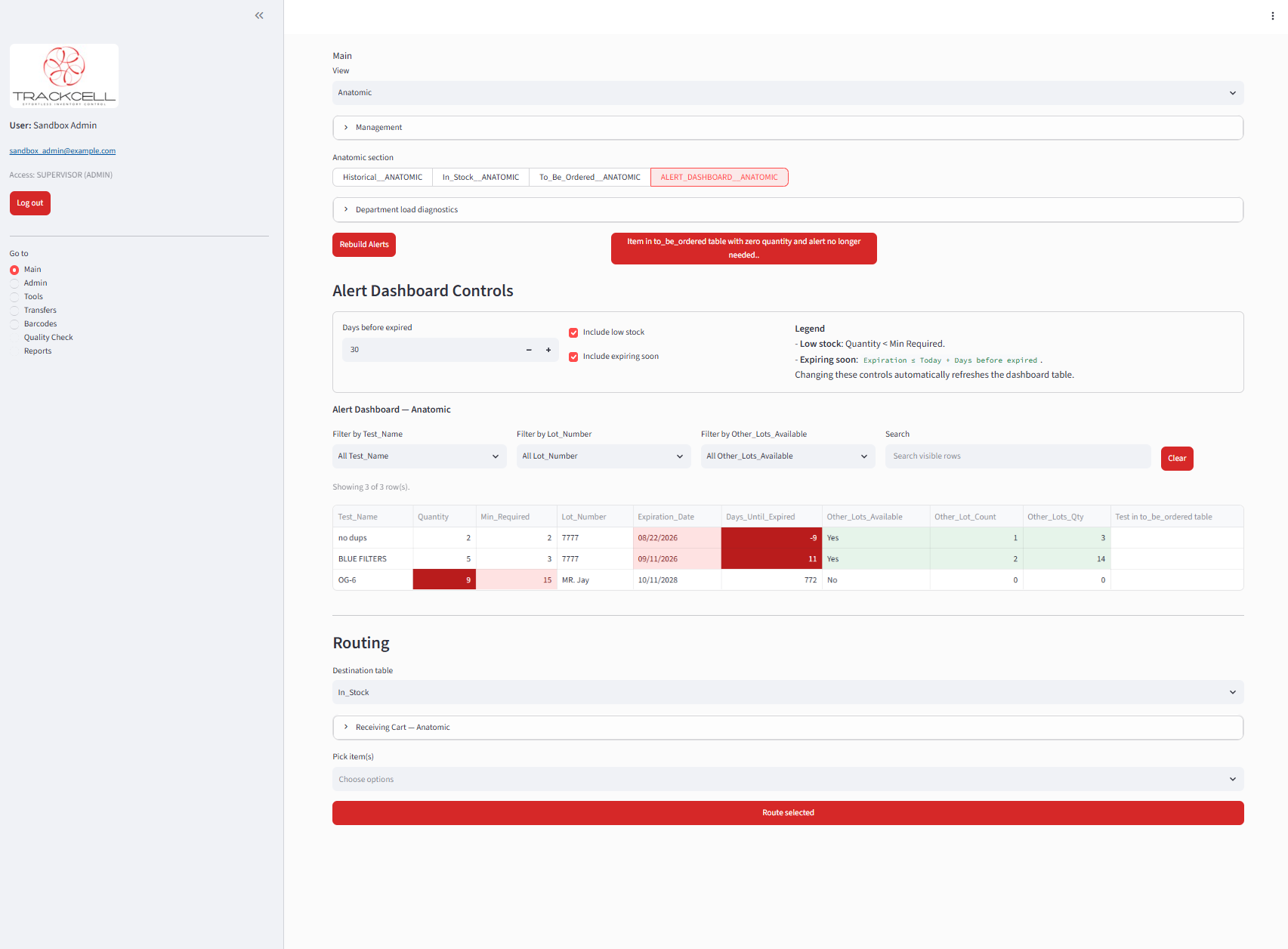This screenshot has width=1288, height=949.
Task: Click the Days_Until_Expired 772 cell
Action: [771, 580]
